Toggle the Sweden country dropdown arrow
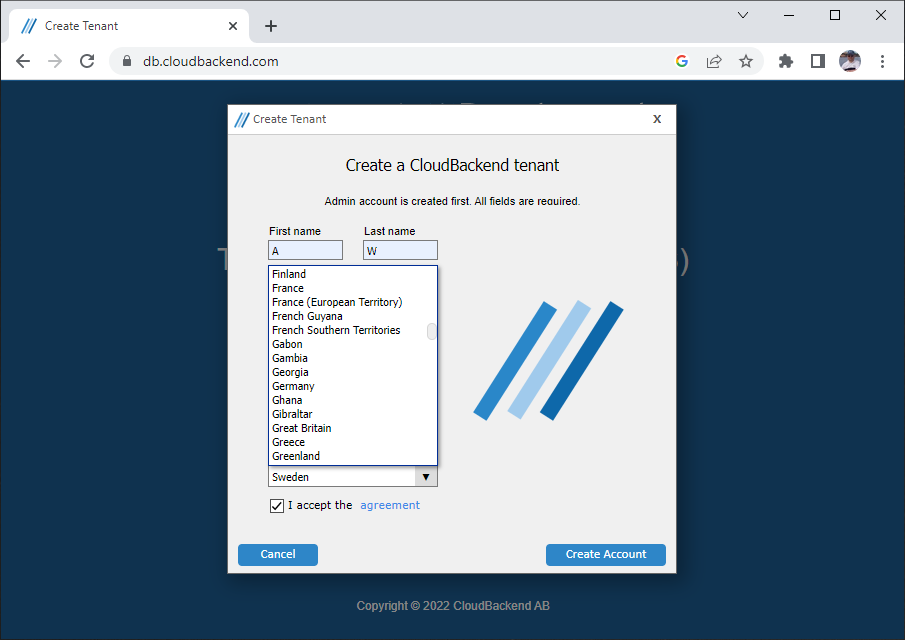905x640 pixels. pyautogui.click(x=426, y=477)
